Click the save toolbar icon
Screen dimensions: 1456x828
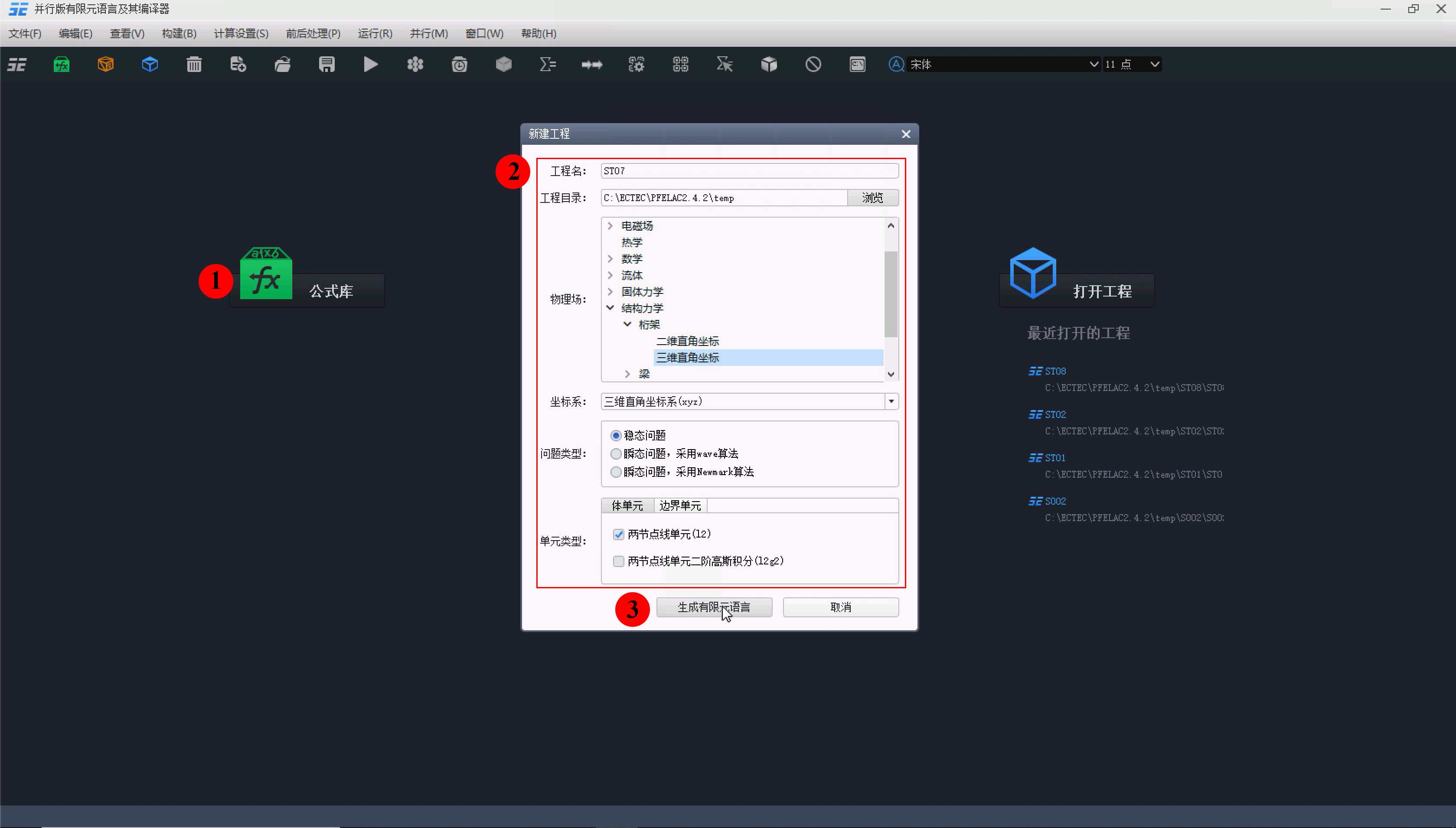326,64
